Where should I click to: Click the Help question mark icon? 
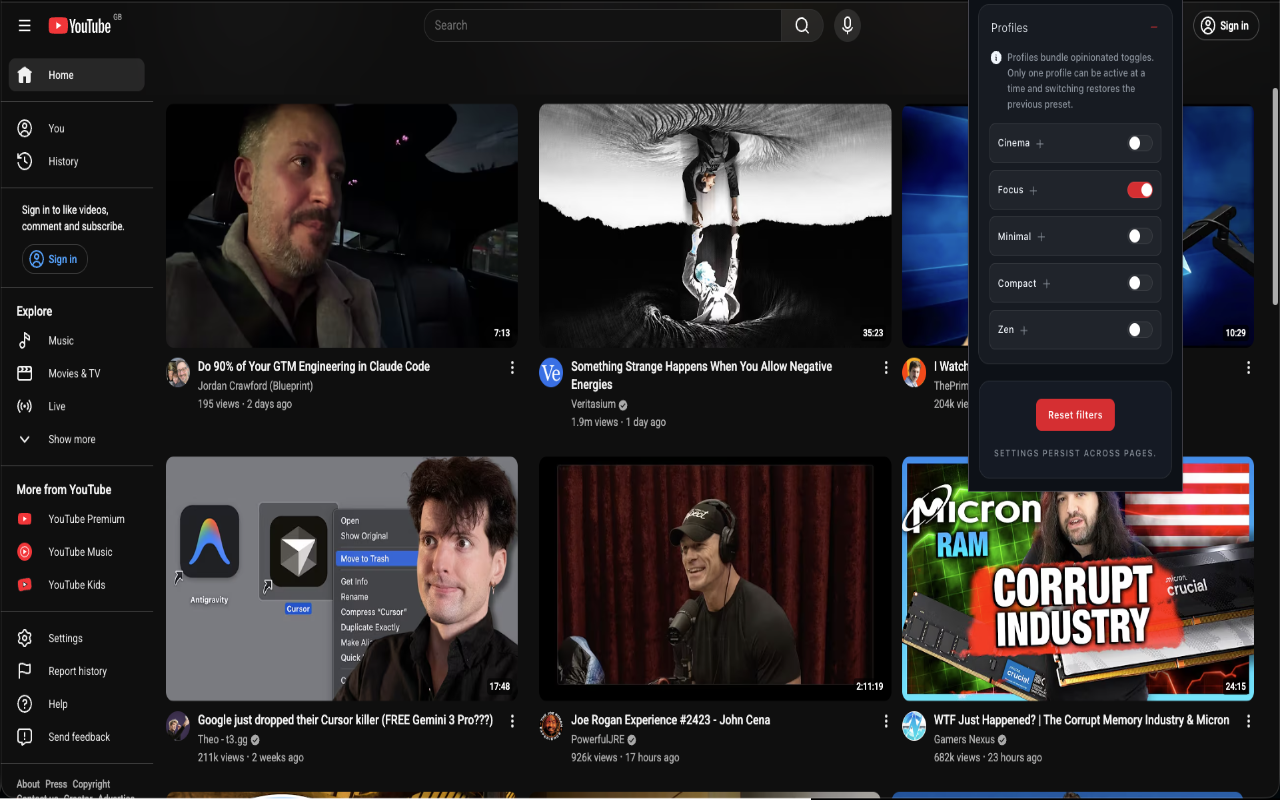[x=25, y=704]
